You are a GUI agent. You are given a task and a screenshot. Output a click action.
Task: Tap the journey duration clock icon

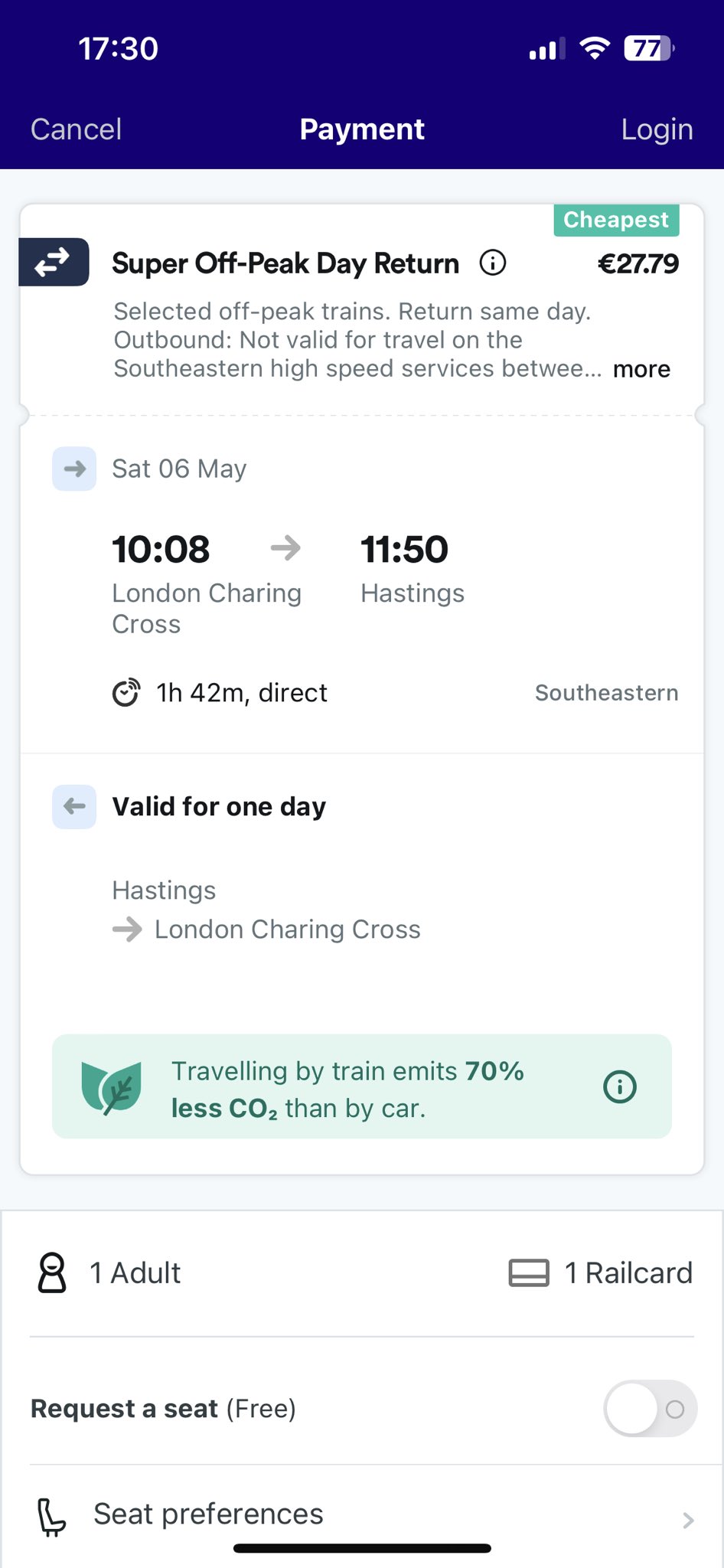(x=126, y=693)
